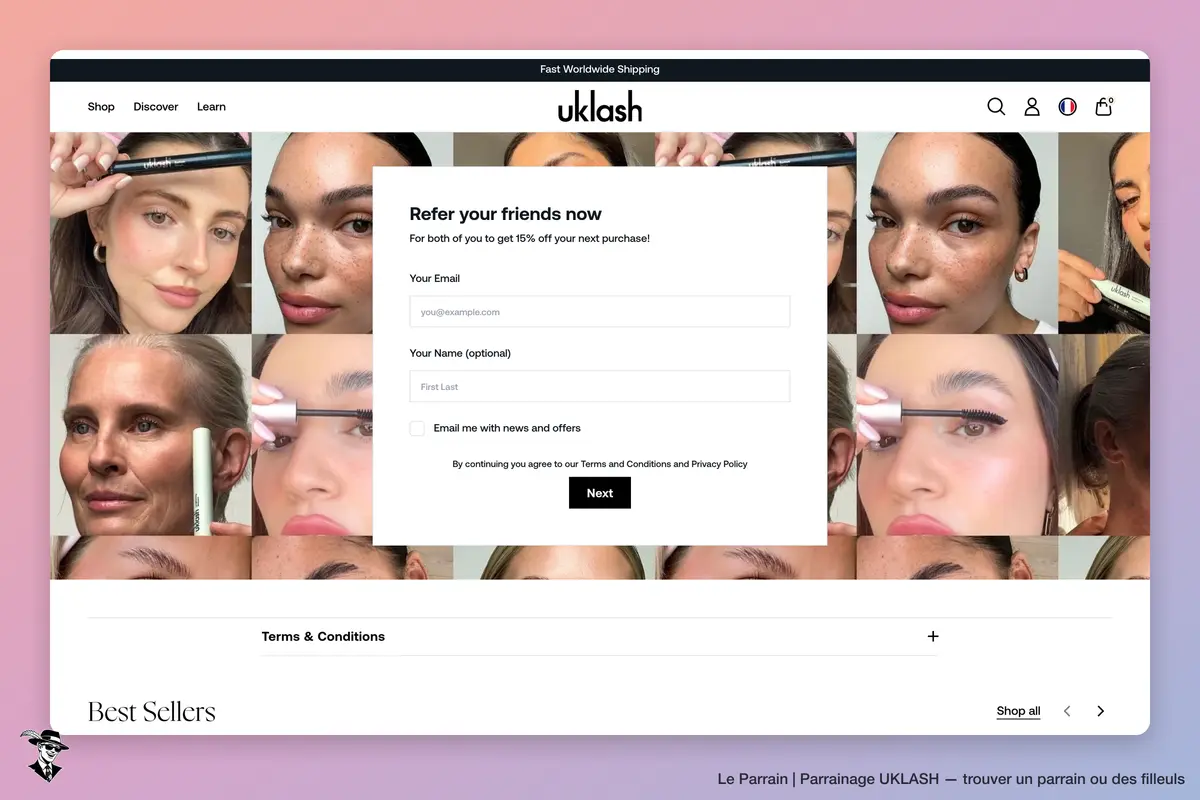Viewport: 1200px width, 800px height.
Task: Open the search magnifier icon
Action: tap(996, 107)
